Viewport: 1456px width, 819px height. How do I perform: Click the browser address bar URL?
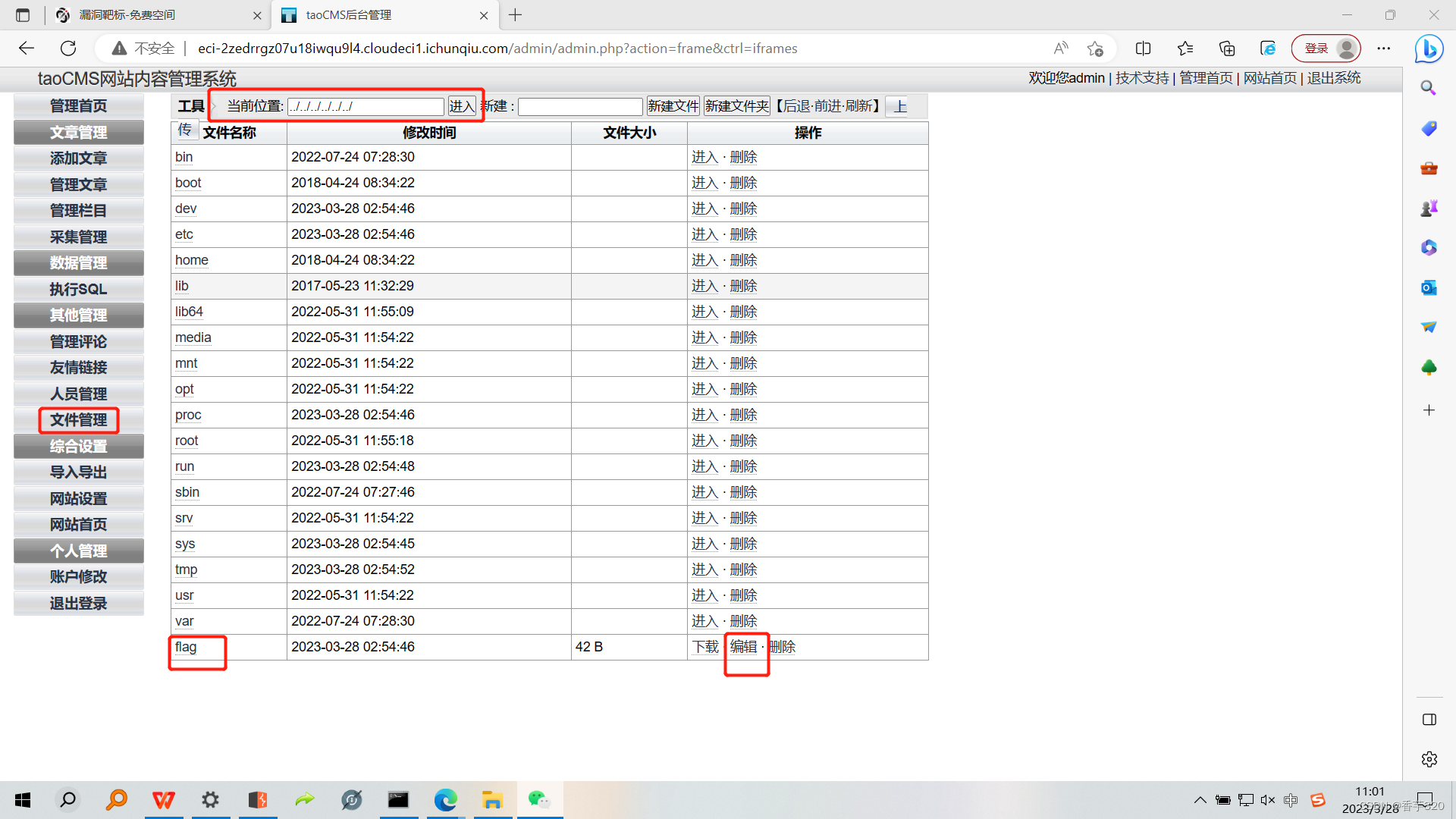tap(497, 48)
